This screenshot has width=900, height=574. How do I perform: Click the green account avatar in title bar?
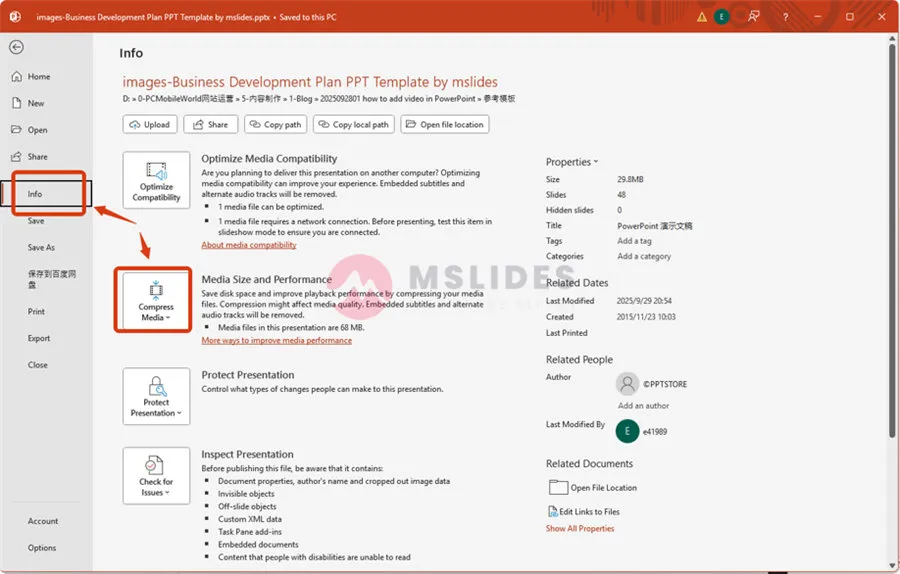click(722, 17)
